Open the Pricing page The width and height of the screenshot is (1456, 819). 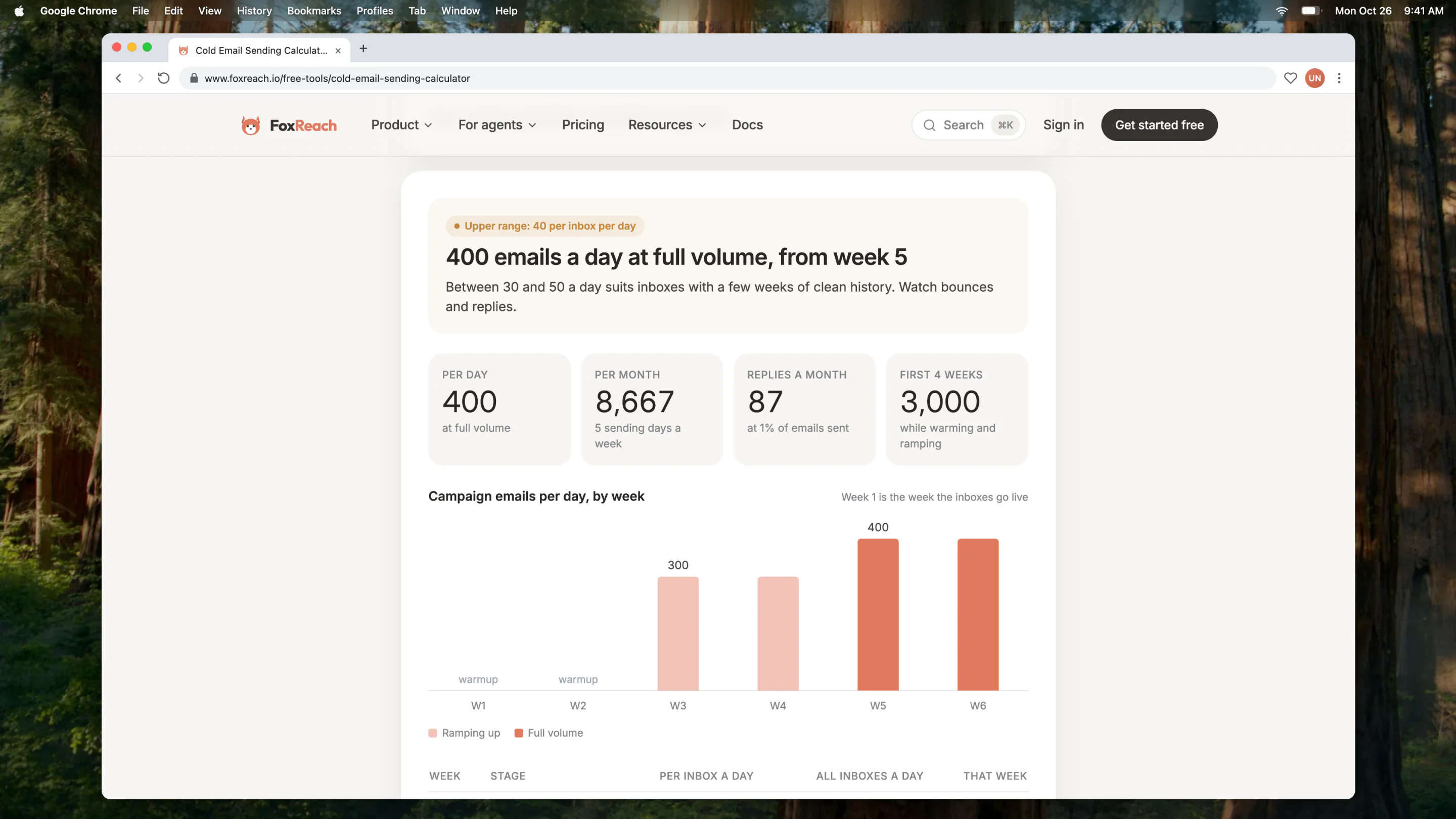[583, 125]
